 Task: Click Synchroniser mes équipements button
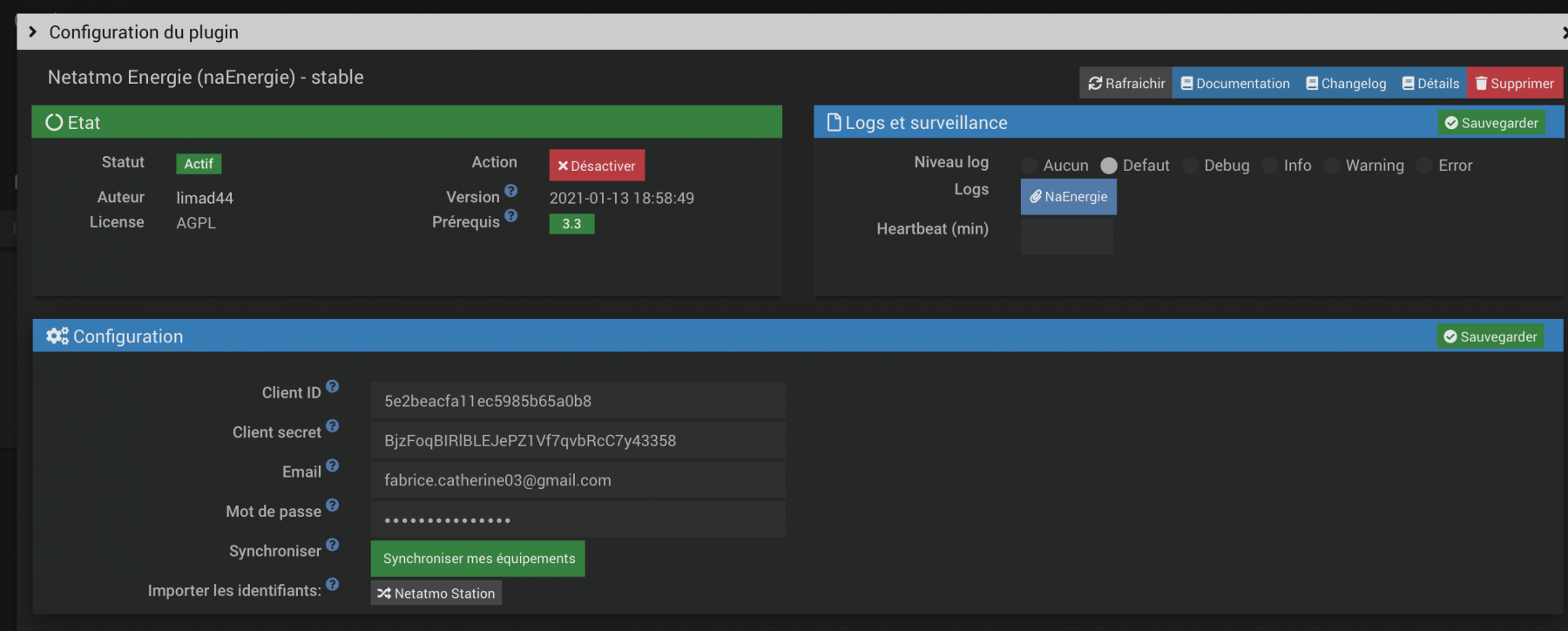click(x=478, y=559)
